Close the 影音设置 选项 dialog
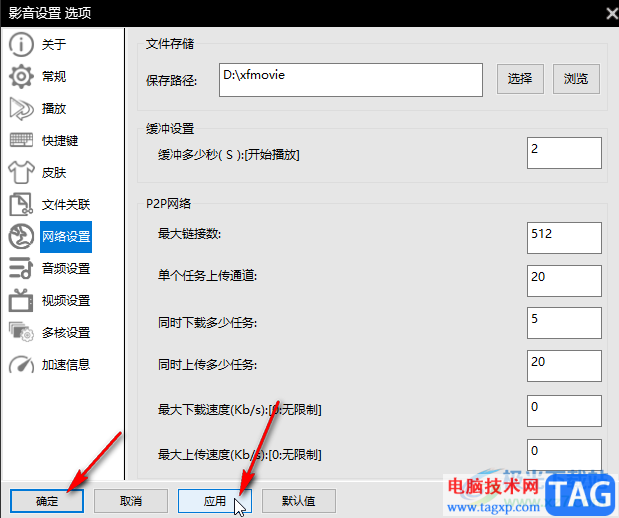This screenshot has height=518, width=619. tap(611, 14)
